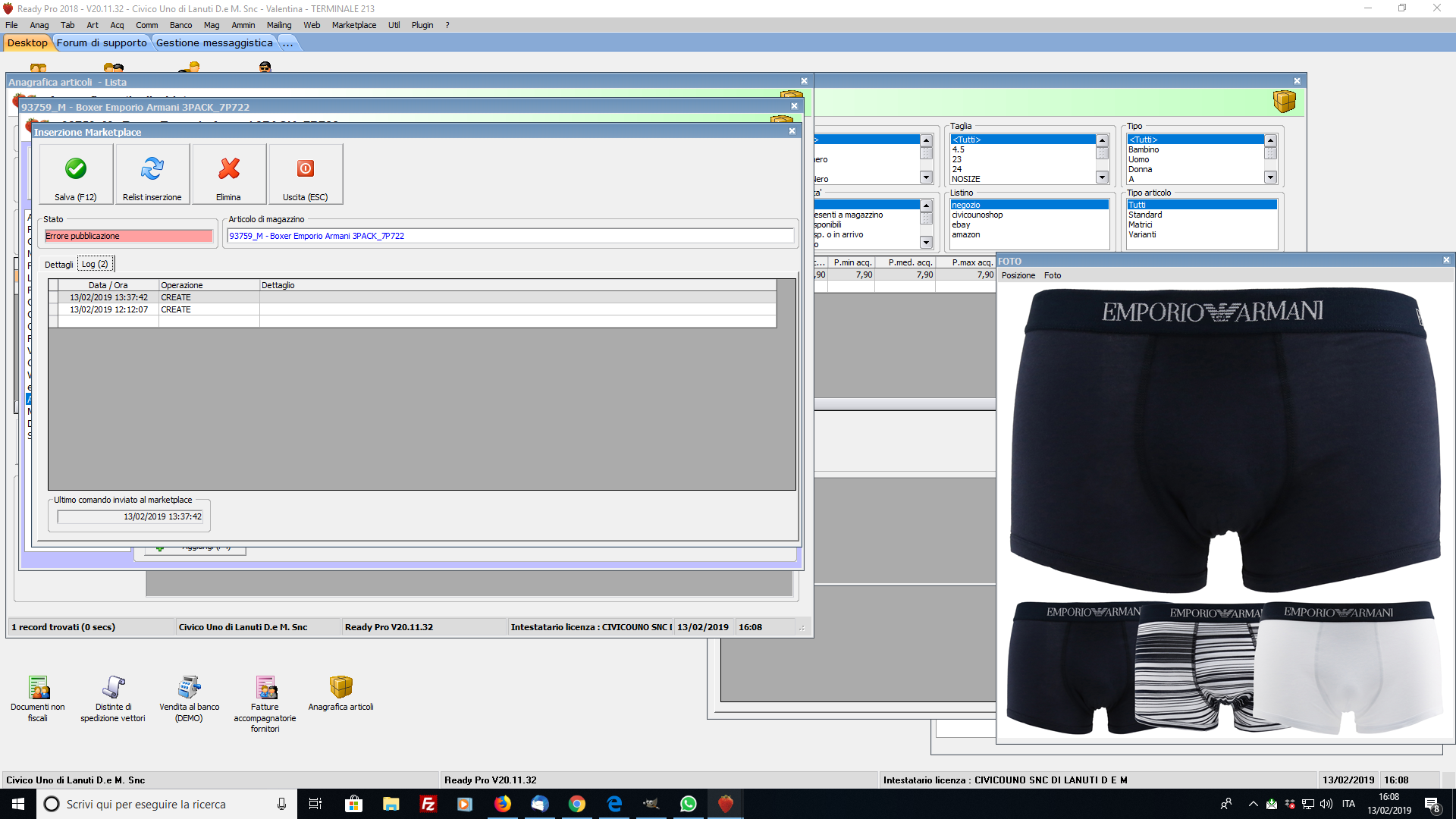Show hidden tray icons chevron

[x=1253, y=804]
